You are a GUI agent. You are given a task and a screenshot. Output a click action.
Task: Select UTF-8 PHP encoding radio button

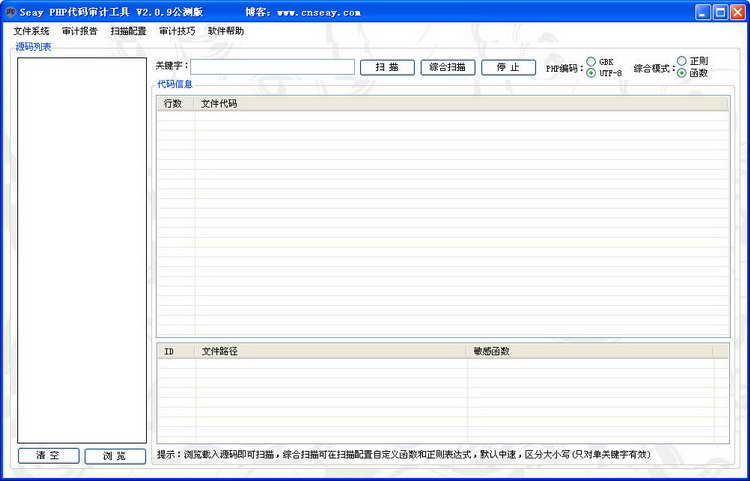pos(591,73)
